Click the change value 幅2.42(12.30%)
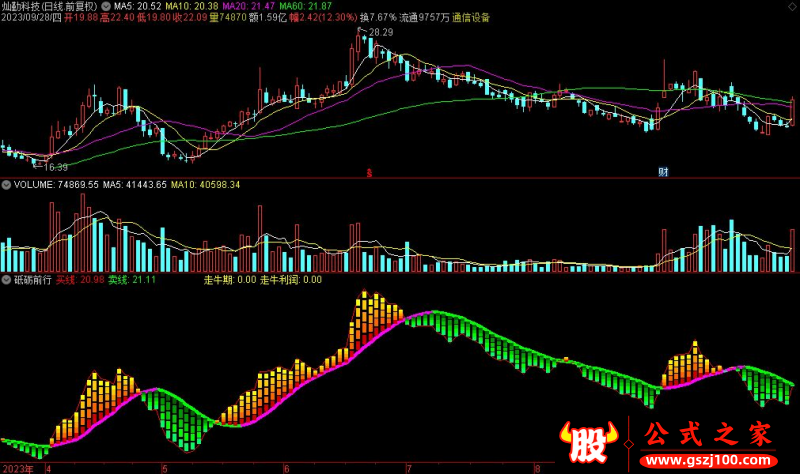 coord(323,17)
